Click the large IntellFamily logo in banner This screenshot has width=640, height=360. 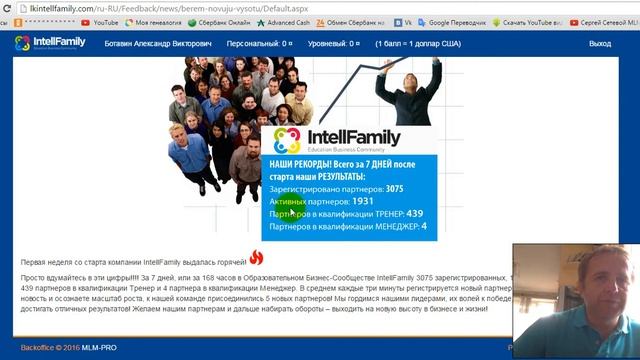click(x=337, y=140)
